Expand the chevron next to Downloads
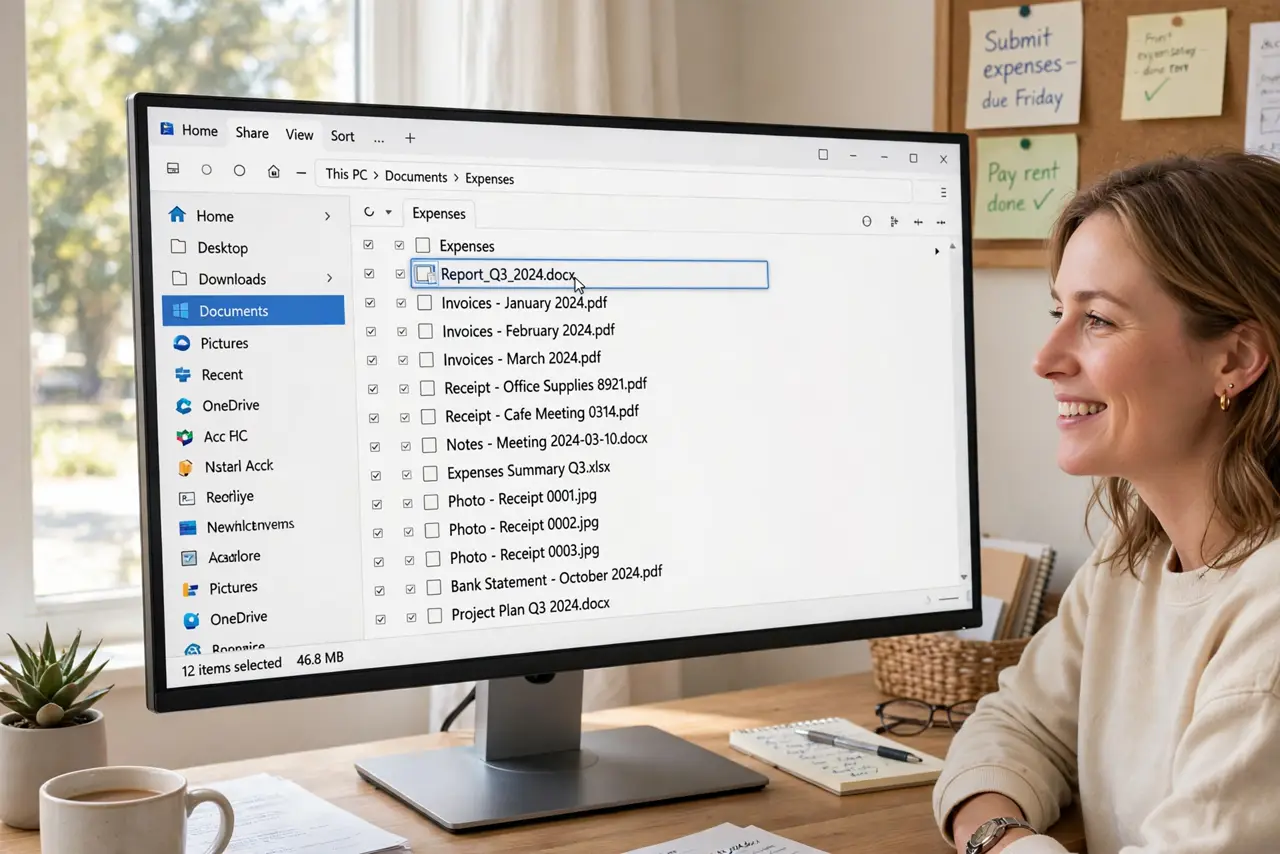Screen dimensions: 1280x854 tap(330, 278)
